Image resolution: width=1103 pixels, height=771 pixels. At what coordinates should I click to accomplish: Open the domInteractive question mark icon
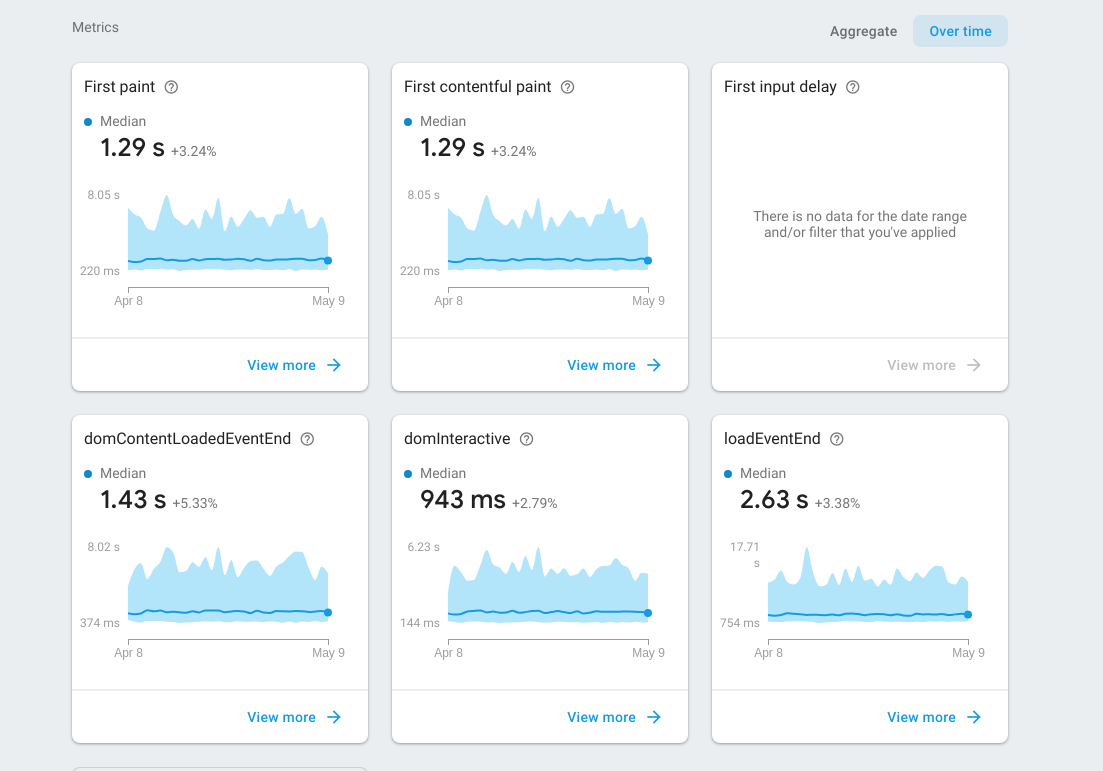pyautogui.click(x=526, y=439)
